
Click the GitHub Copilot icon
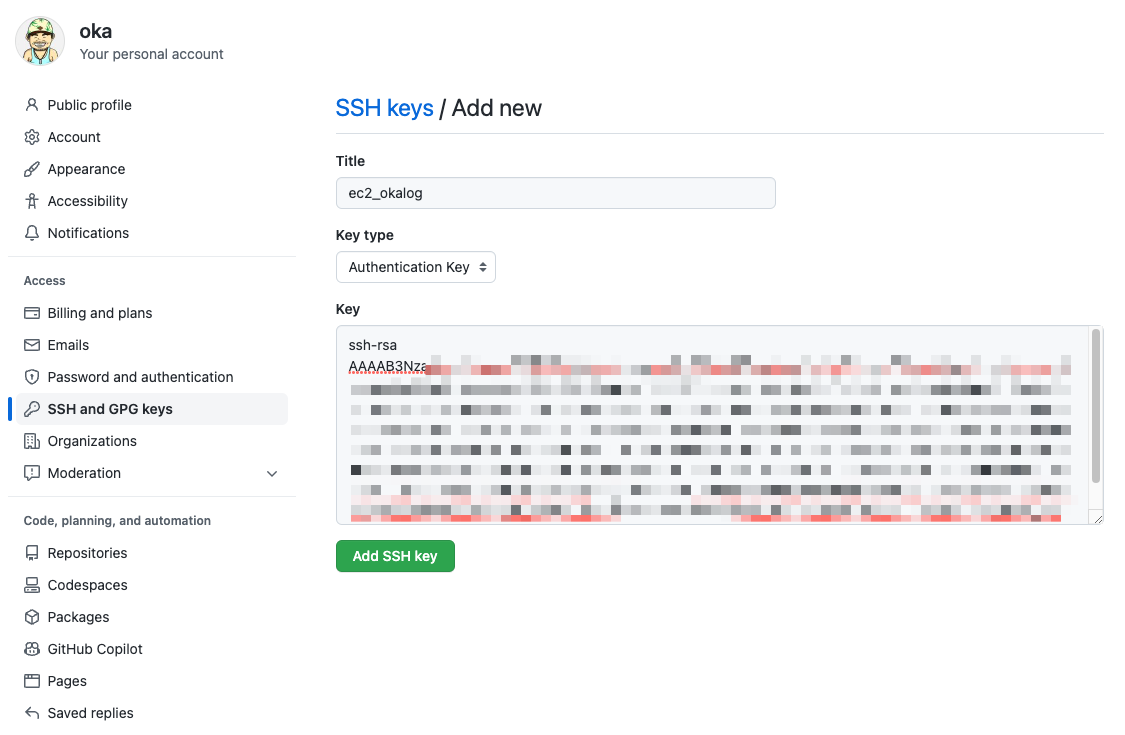pyautogui.click(x=32, y=649)
